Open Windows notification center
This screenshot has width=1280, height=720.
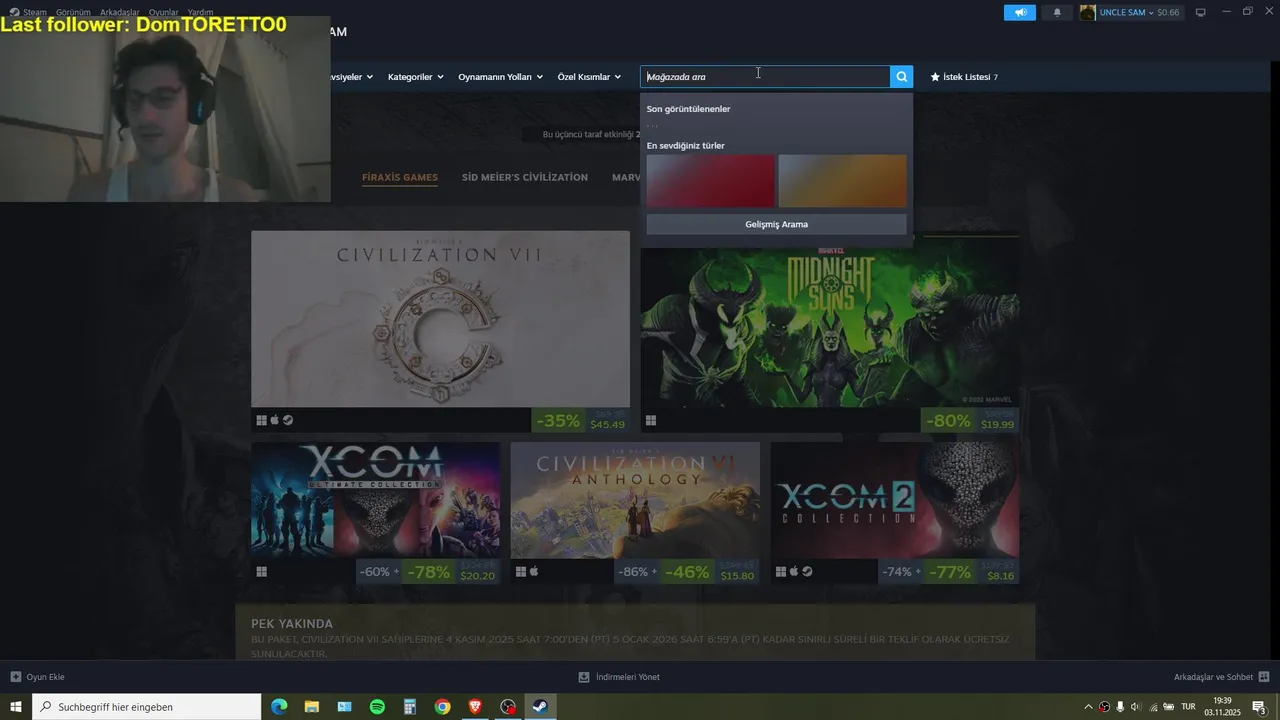point(1260,707)
